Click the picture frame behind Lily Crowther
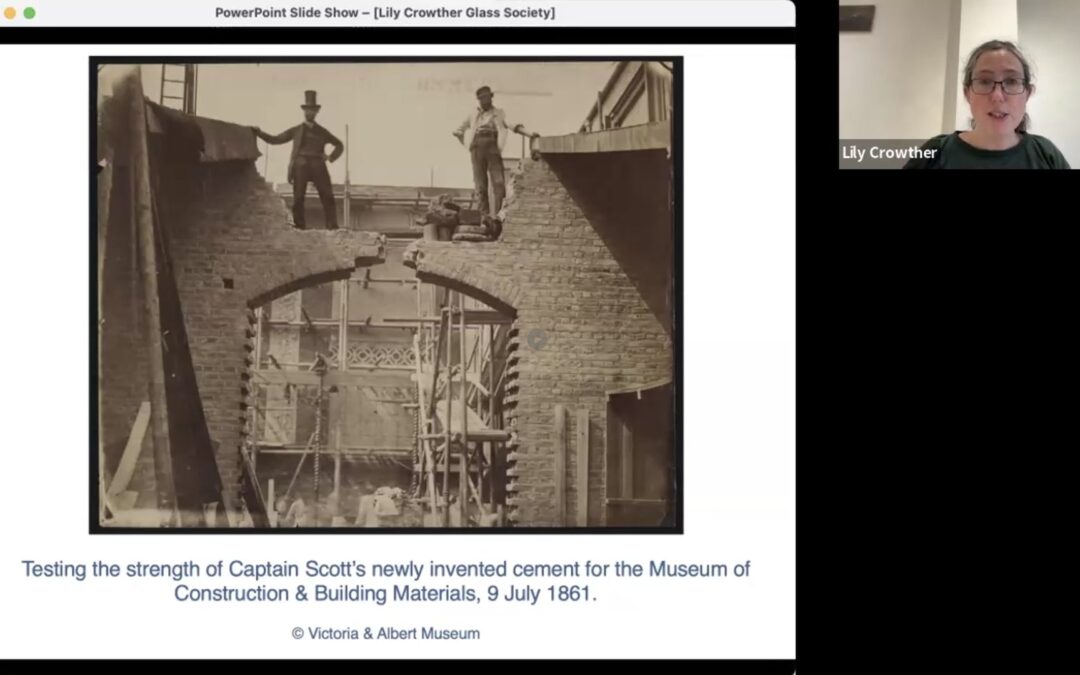 pos(856,18)
